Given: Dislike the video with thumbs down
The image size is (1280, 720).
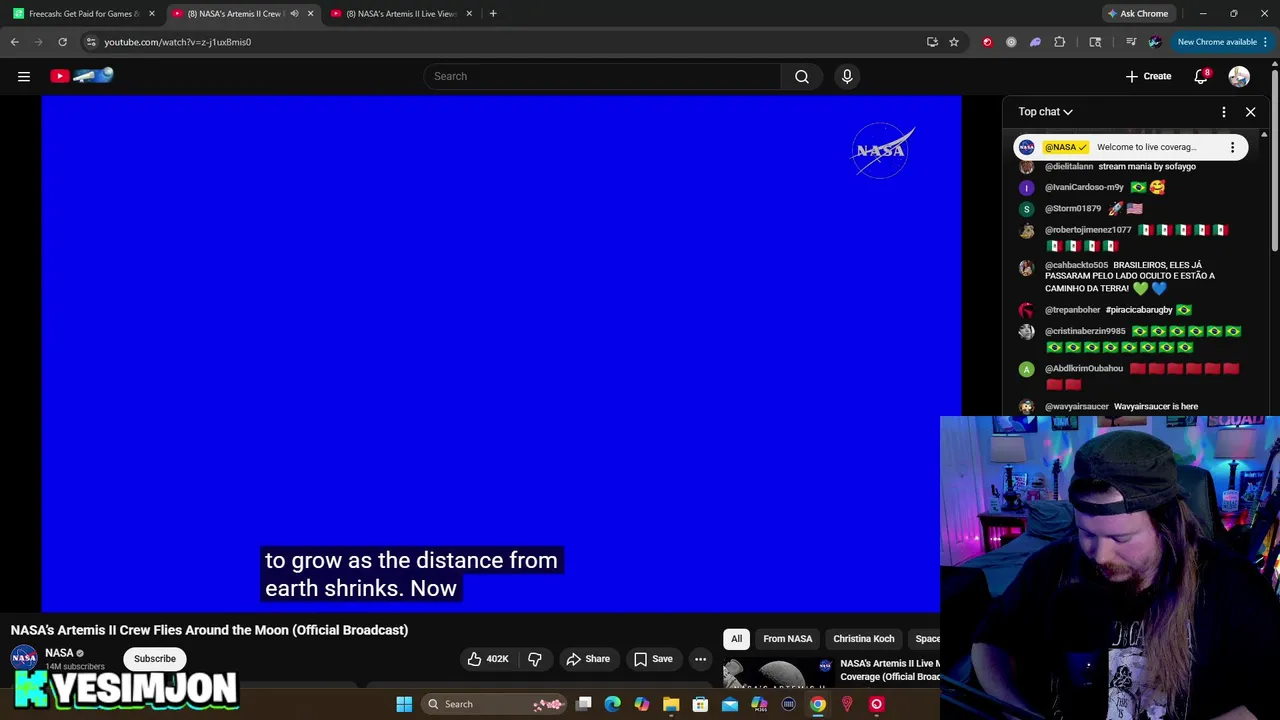Looking at the screenshot, I should [535, 659].
